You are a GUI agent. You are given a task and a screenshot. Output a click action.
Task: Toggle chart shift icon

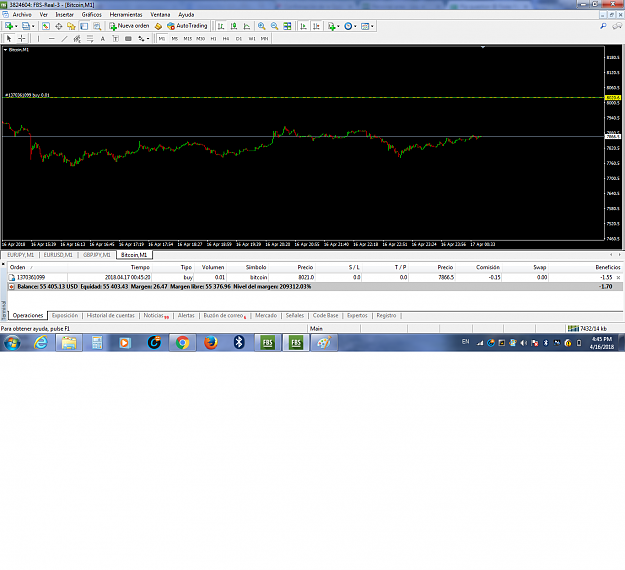(316, 26)
